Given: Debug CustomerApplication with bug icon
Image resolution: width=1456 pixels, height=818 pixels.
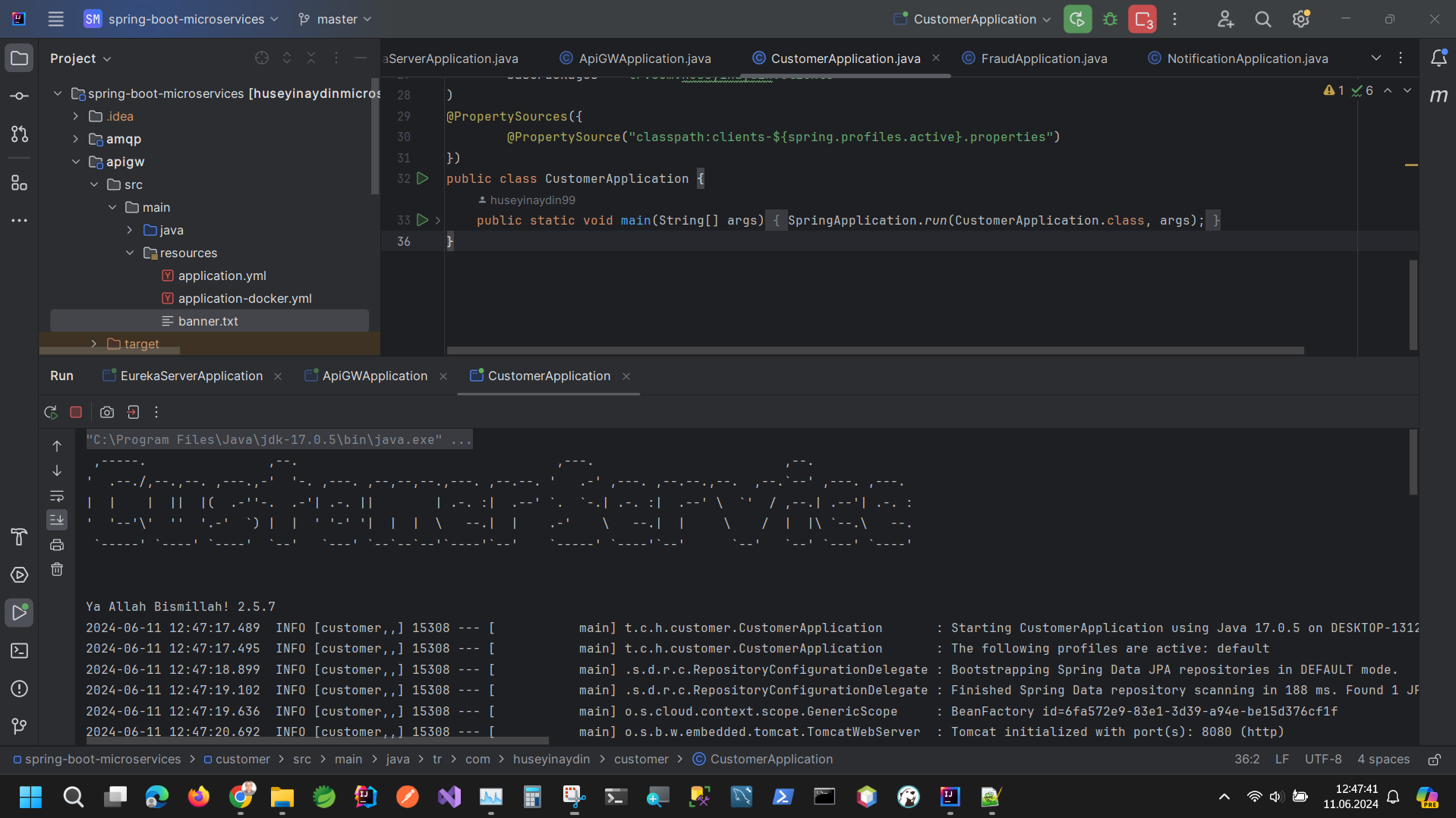Looking at the screenshot, I should pyautogui.click(x=1110, y=19).
